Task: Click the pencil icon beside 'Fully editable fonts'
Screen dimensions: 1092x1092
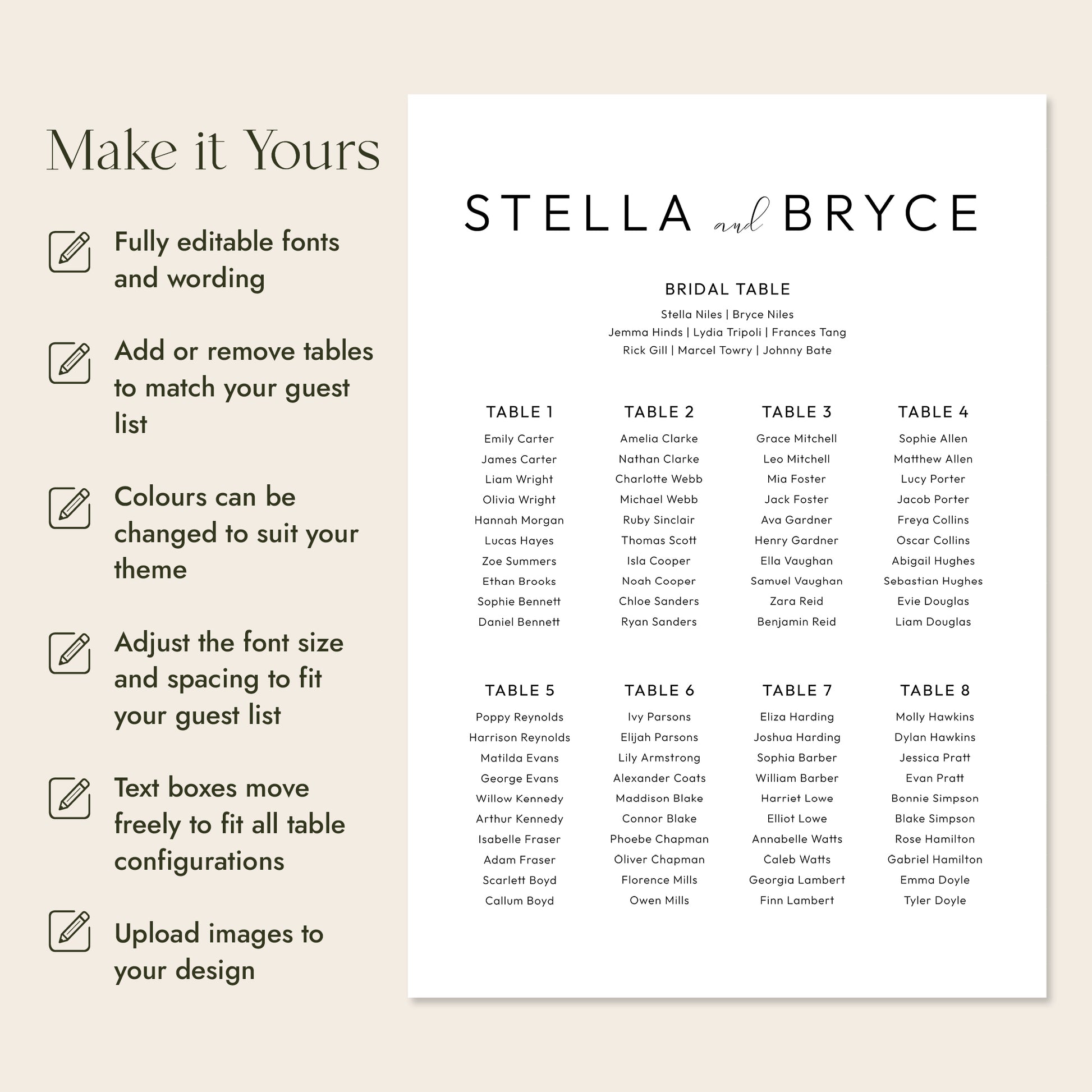Action: click(x=70, y=251)
